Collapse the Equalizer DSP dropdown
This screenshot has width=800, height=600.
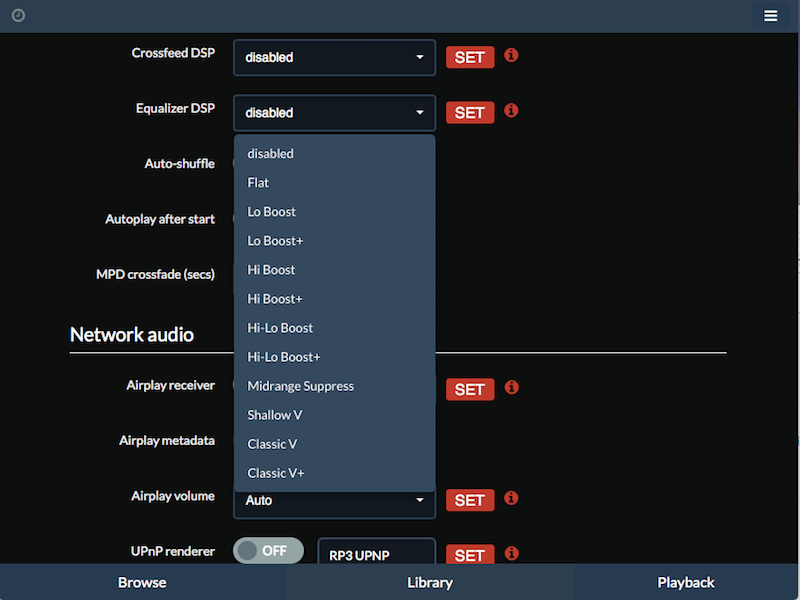point(335,113)
